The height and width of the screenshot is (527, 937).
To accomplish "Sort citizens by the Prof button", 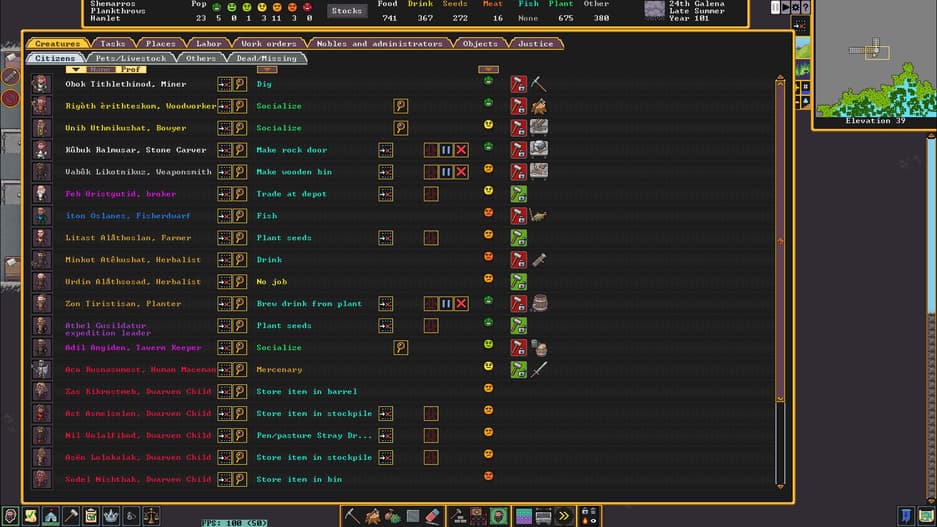I will [130, 70].
